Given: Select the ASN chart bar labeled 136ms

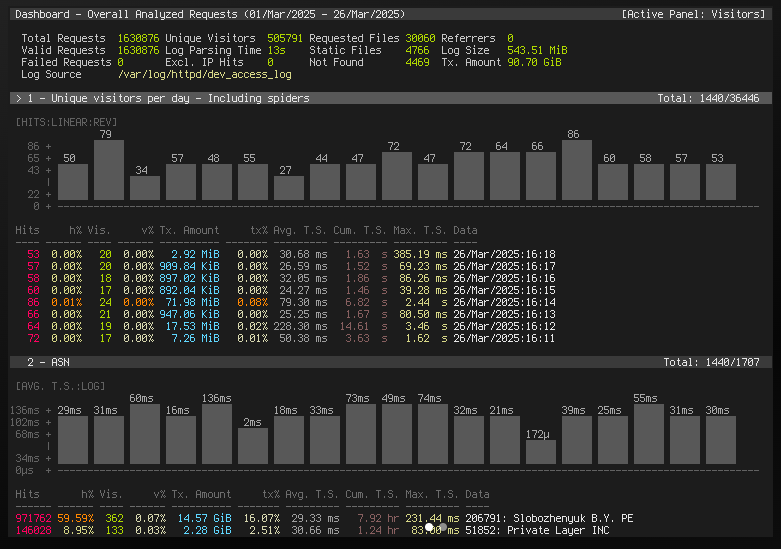Looking at the screenshot, I should pyautogui.click(x=217, y=434).
